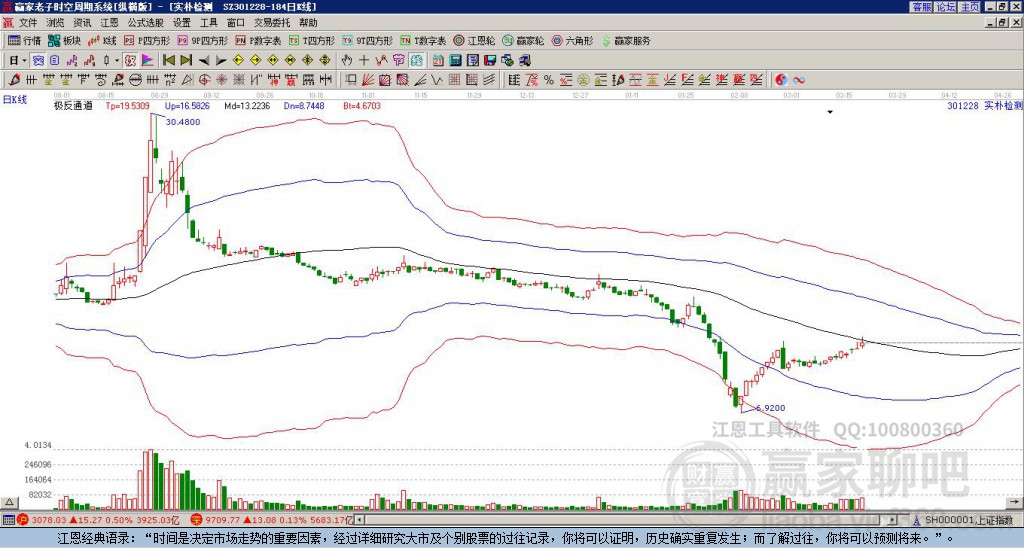Click the jump-to-first-bar green arrow icon
Viewport: 1024px width, 548px height.
pyautogui.click(x=168, y=61)
